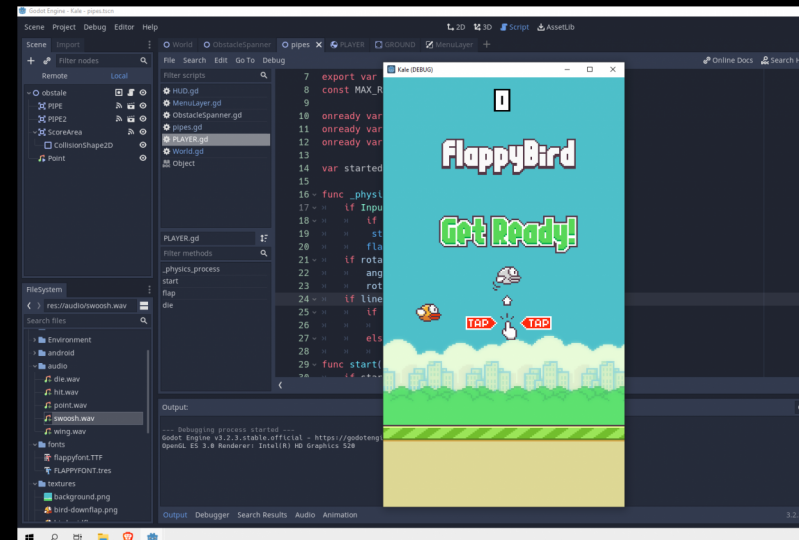
Task: Collapse the audio folder
Action: click(35, 366)
